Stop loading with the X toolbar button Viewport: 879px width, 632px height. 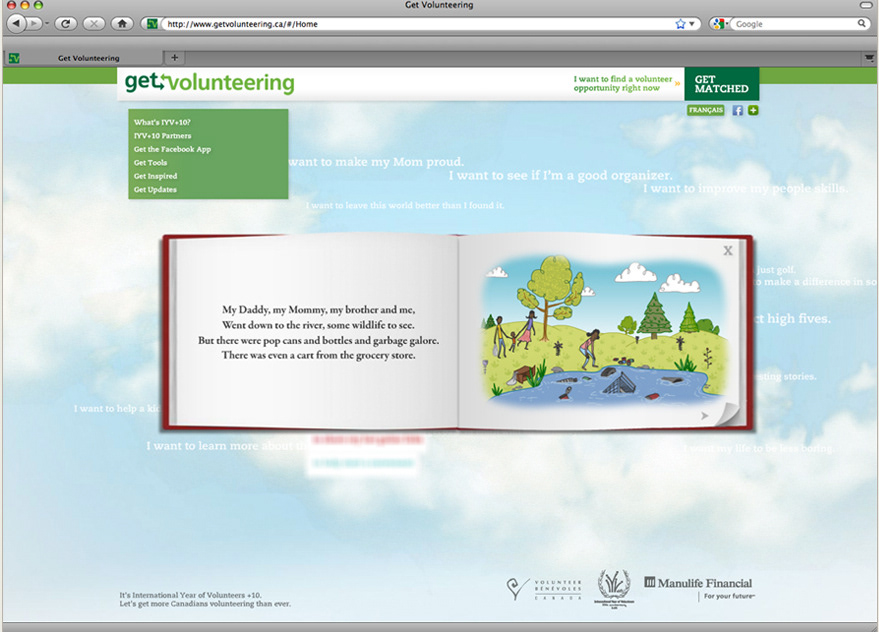[x=94, y=24]
